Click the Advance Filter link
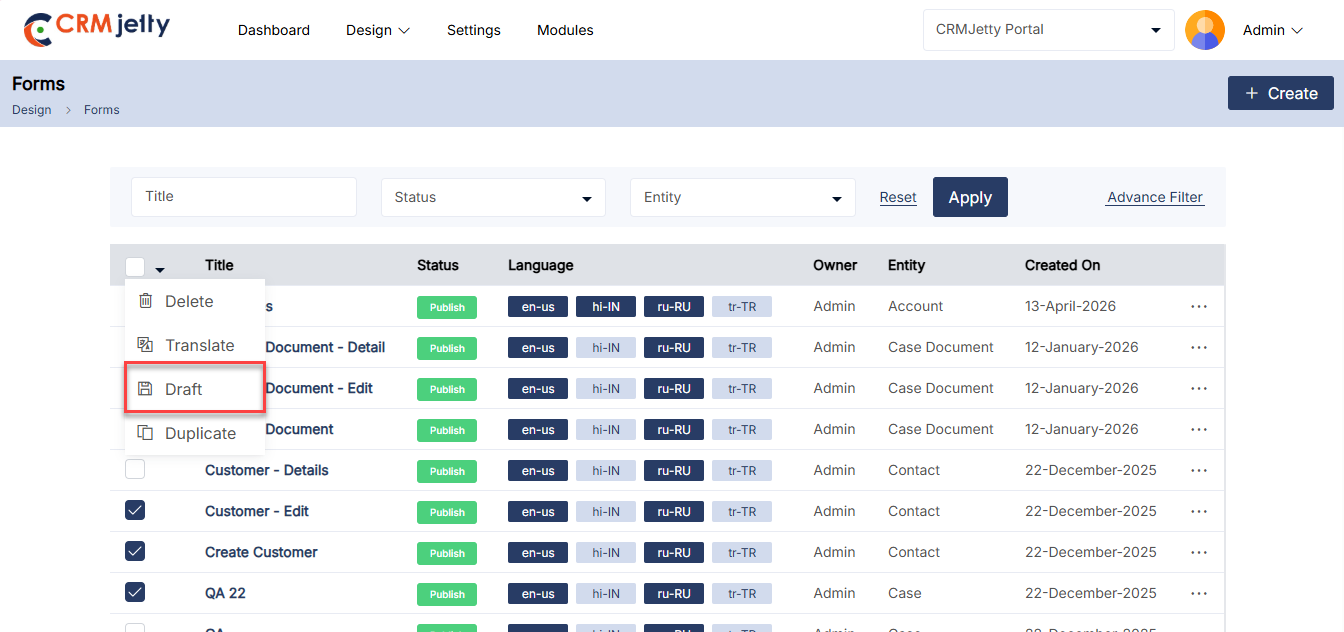This screenshot has width=1344, height=632. pyautogui.click(x=1155, y=197)
